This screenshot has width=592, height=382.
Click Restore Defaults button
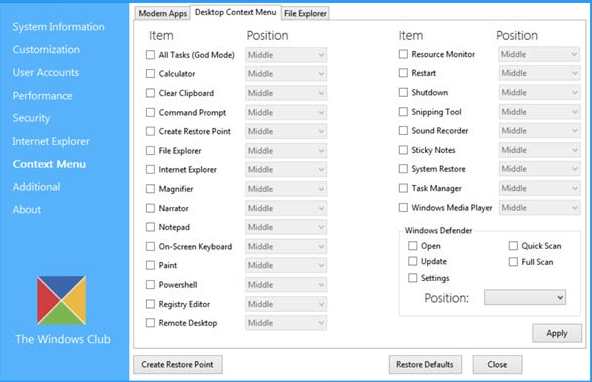pos(425,365)
